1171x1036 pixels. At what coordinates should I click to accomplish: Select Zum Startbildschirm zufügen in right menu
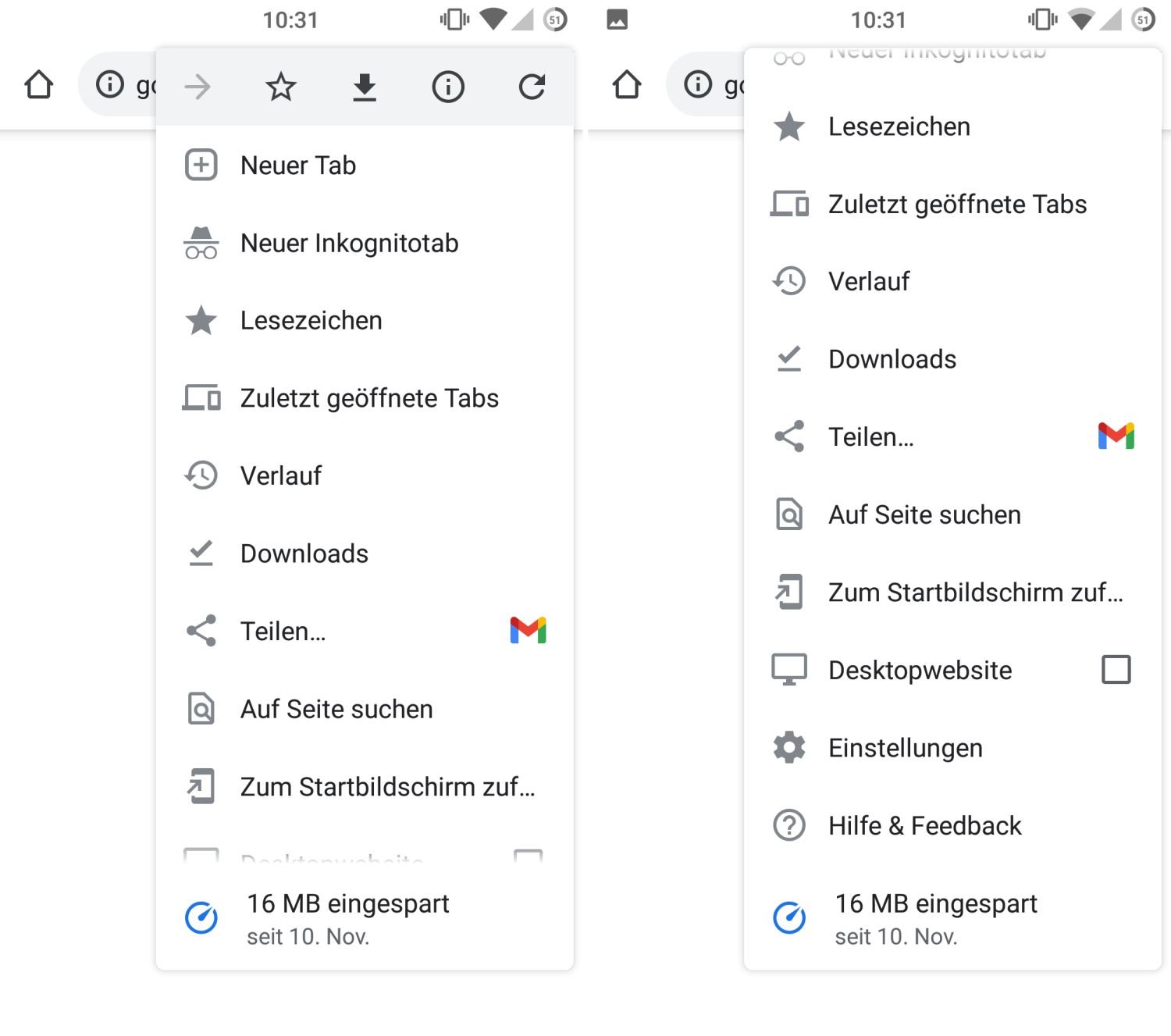(x=975, y=592)
